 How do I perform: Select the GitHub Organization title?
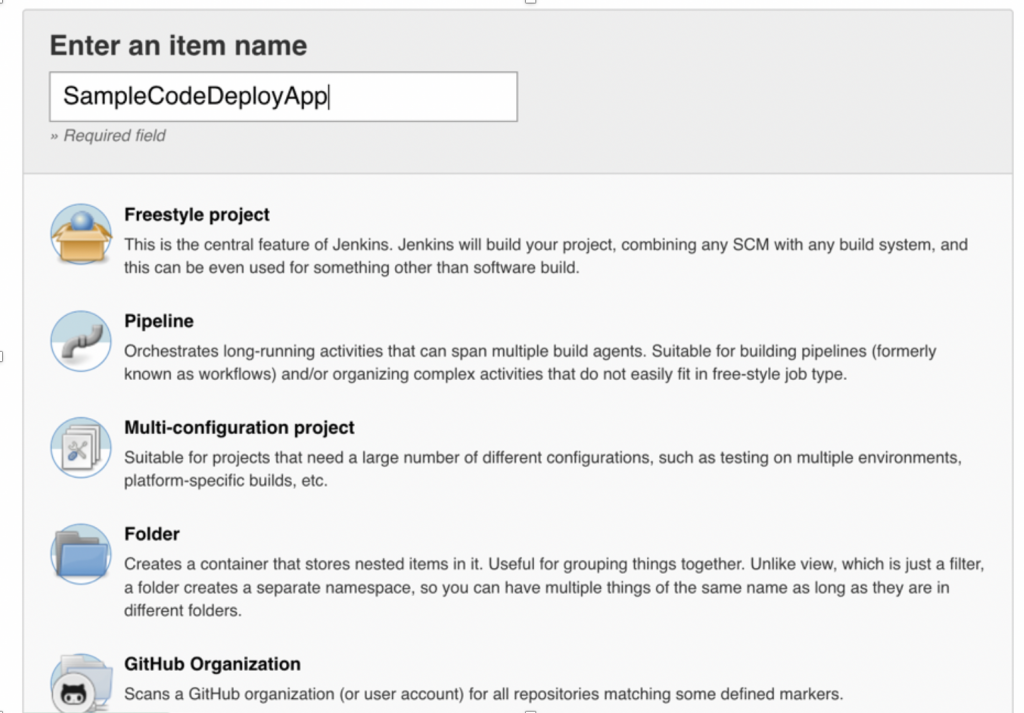pyautogui.click(x=212, y=664)
